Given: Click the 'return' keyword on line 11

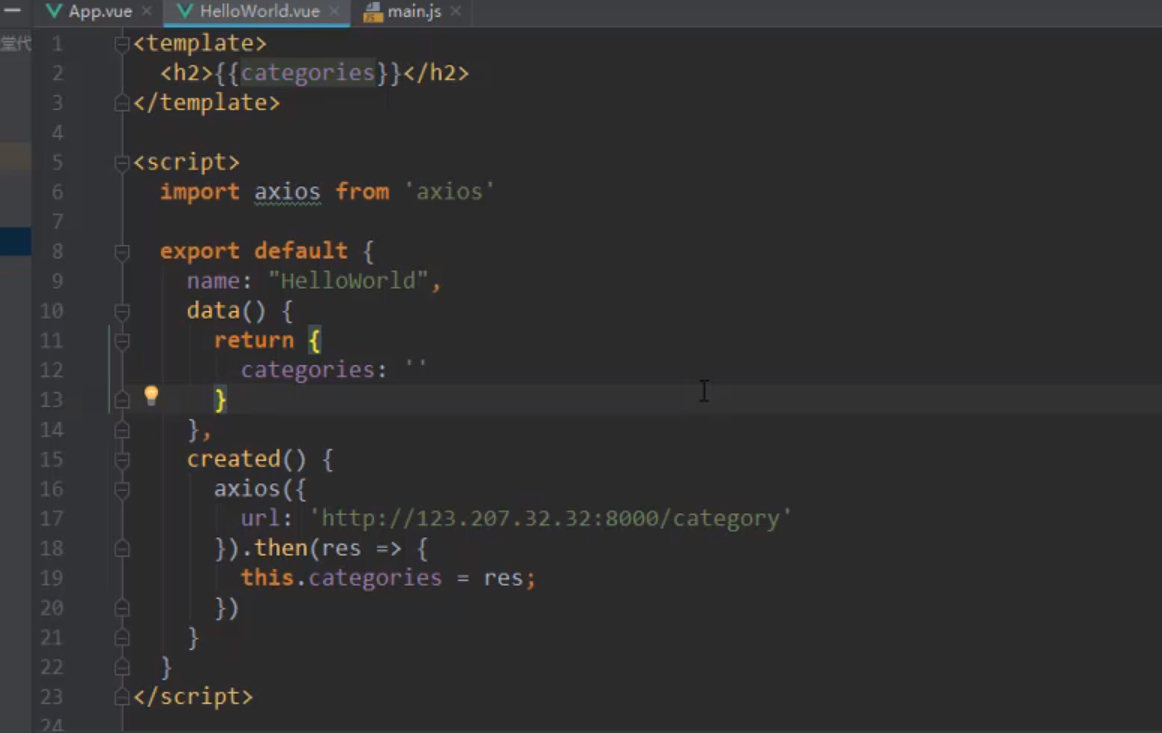Looking at the screenshot, I should pyautogui.click(x=253, y=339).
